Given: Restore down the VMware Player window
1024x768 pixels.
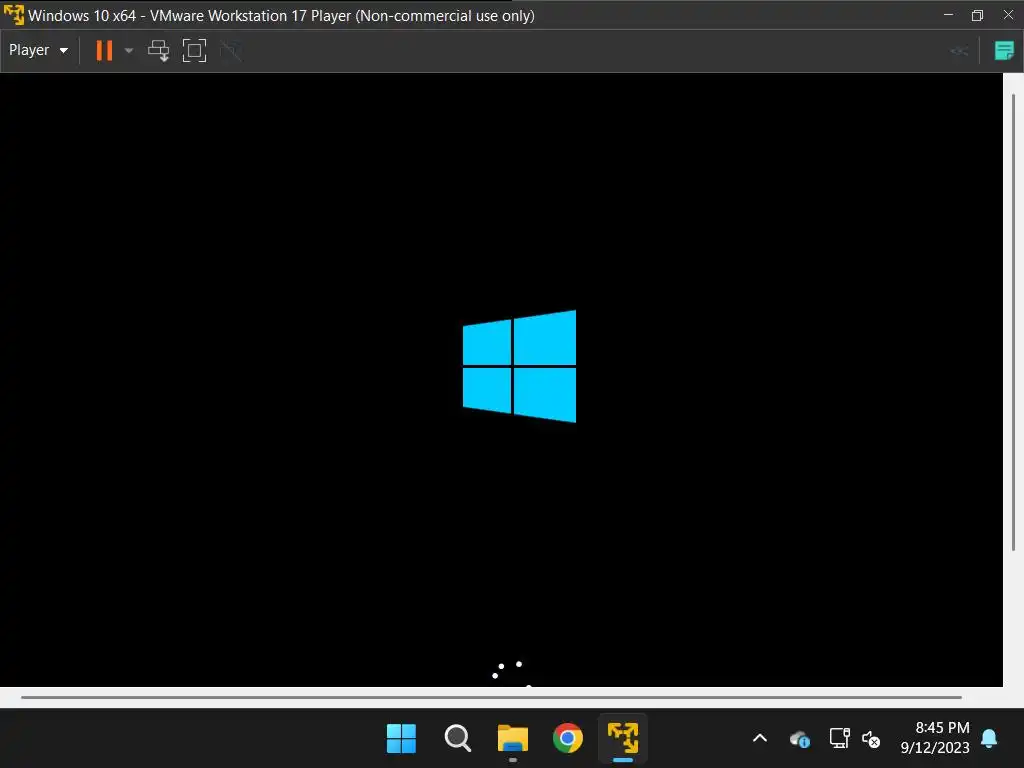Looking at the screenshot, I should pyautogui.click(x=977, y=15).
